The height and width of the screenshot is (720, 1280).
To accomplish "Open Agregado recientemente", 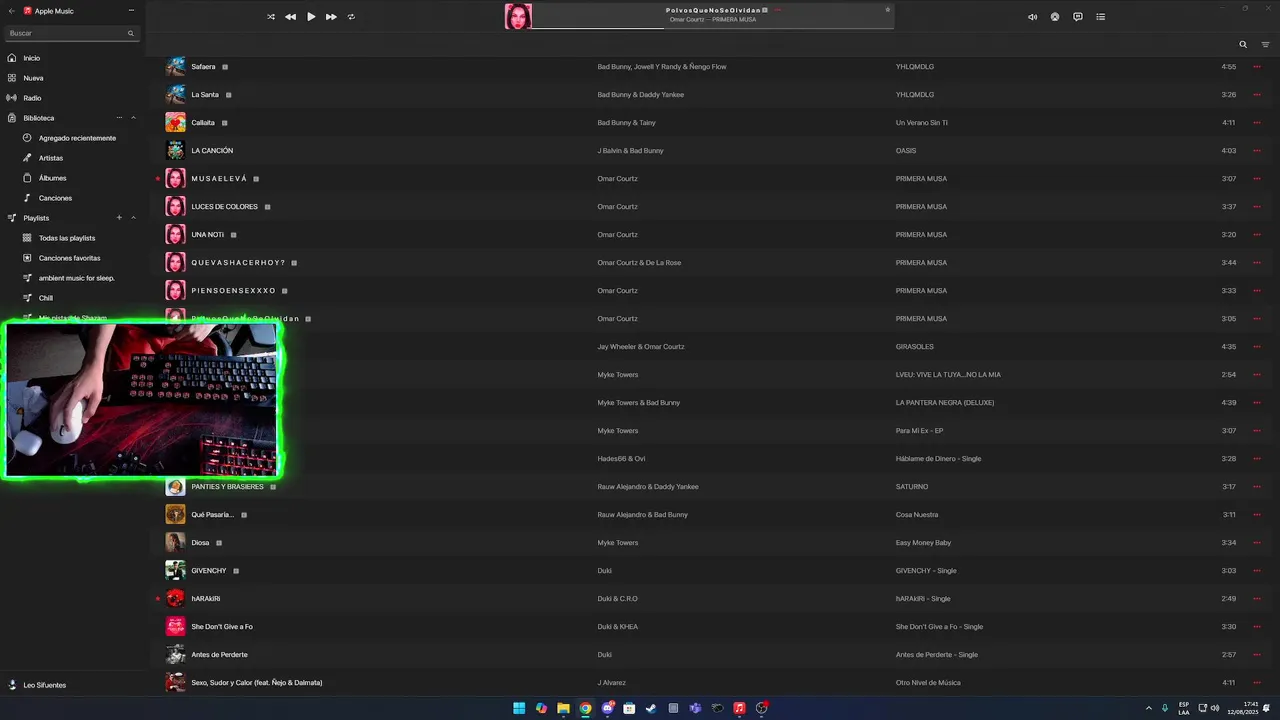I will click(x=77, y=138).
